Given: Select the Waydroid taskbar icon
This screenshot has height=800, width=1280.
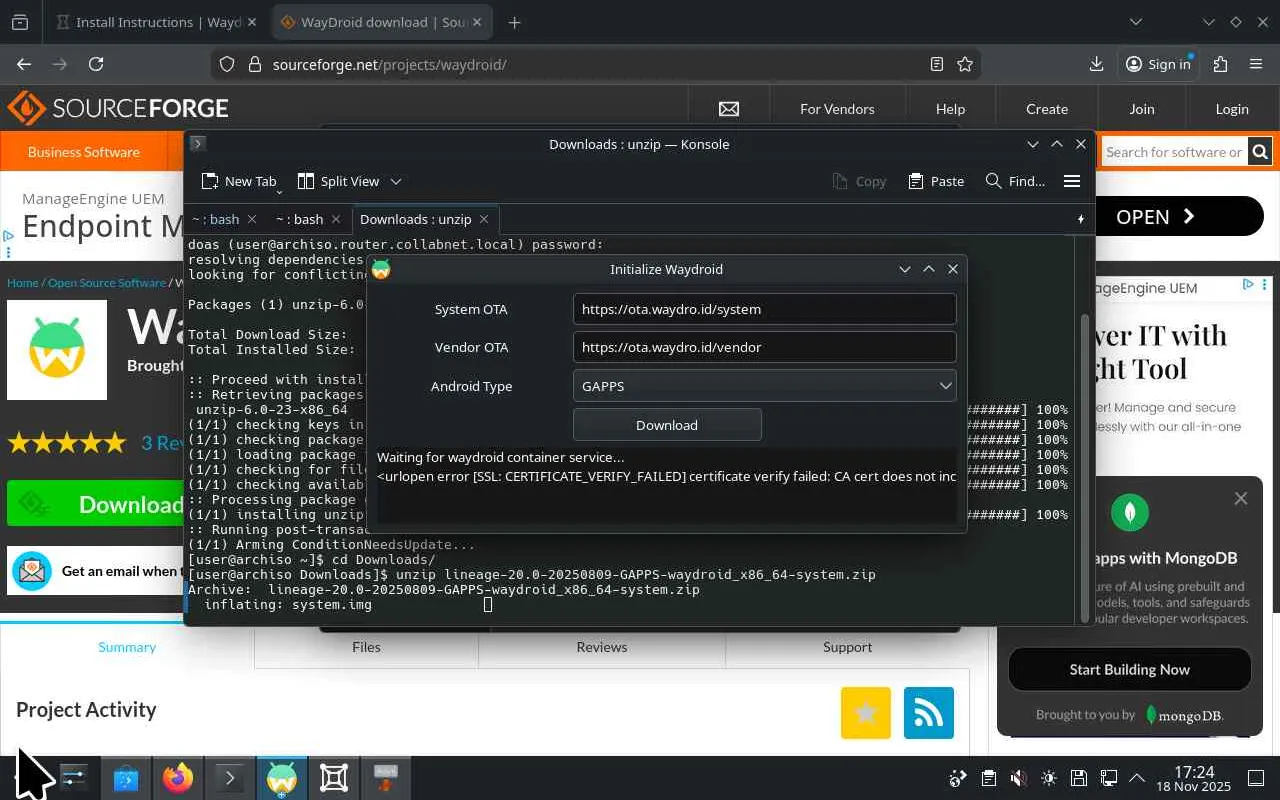Looking at the screenshot, I should pyautogui.click(x=282, y=778).
